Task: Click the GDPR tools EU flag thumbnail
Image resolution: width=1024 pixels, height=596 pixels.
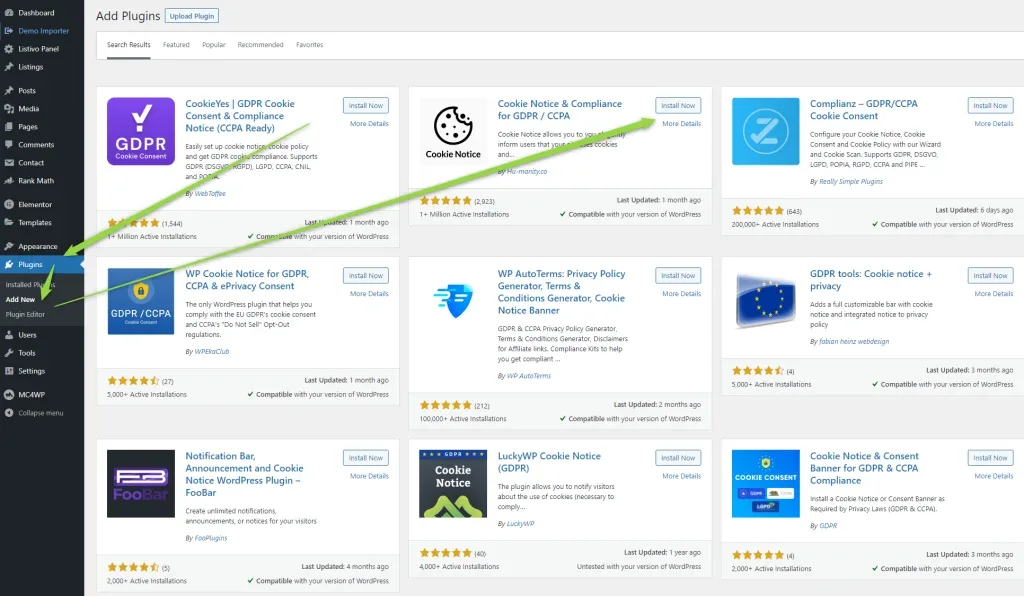Action: point(765,302)
